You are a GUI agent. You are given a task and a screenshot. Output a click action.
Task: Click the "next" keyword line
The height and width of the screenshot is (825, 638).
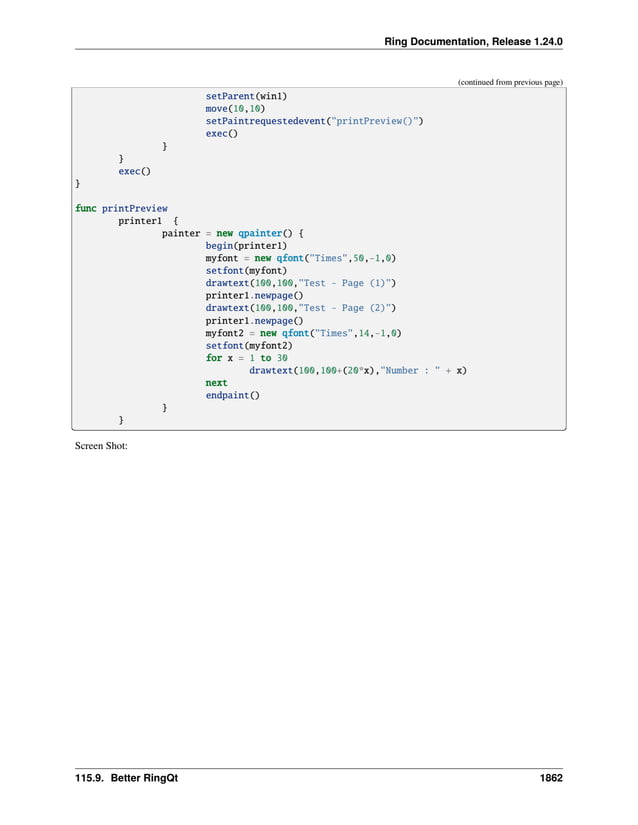pyautogui.click(x=216, y=383)
